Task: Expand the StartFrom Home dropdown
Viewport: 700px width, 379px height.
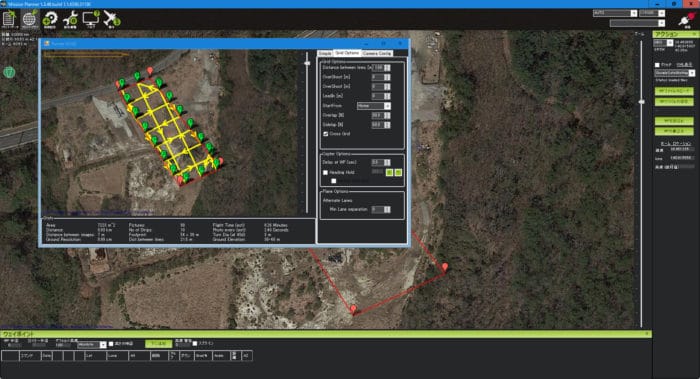Action: (374, 106)
